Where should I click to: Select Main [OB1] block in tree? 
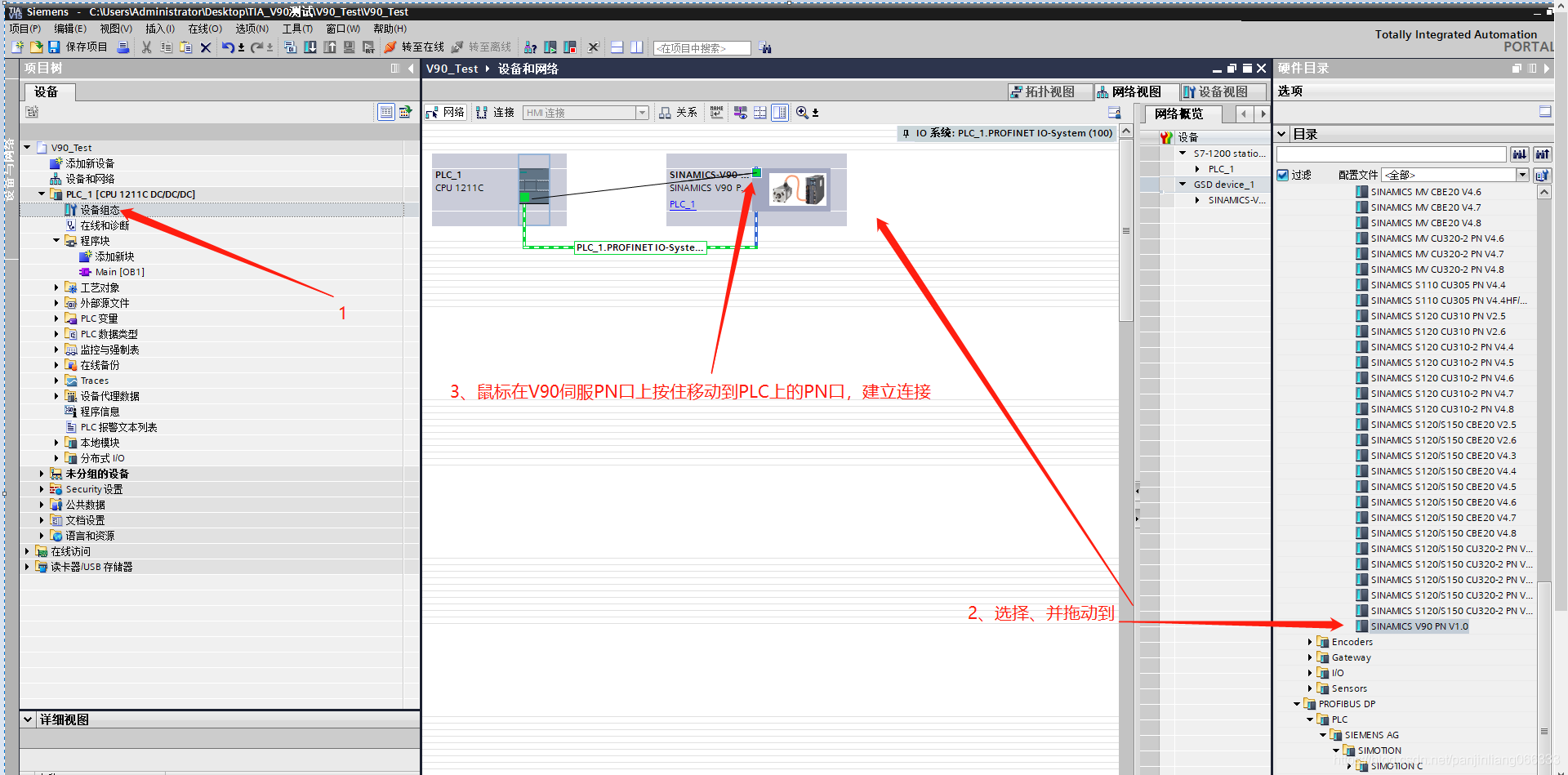119,272
